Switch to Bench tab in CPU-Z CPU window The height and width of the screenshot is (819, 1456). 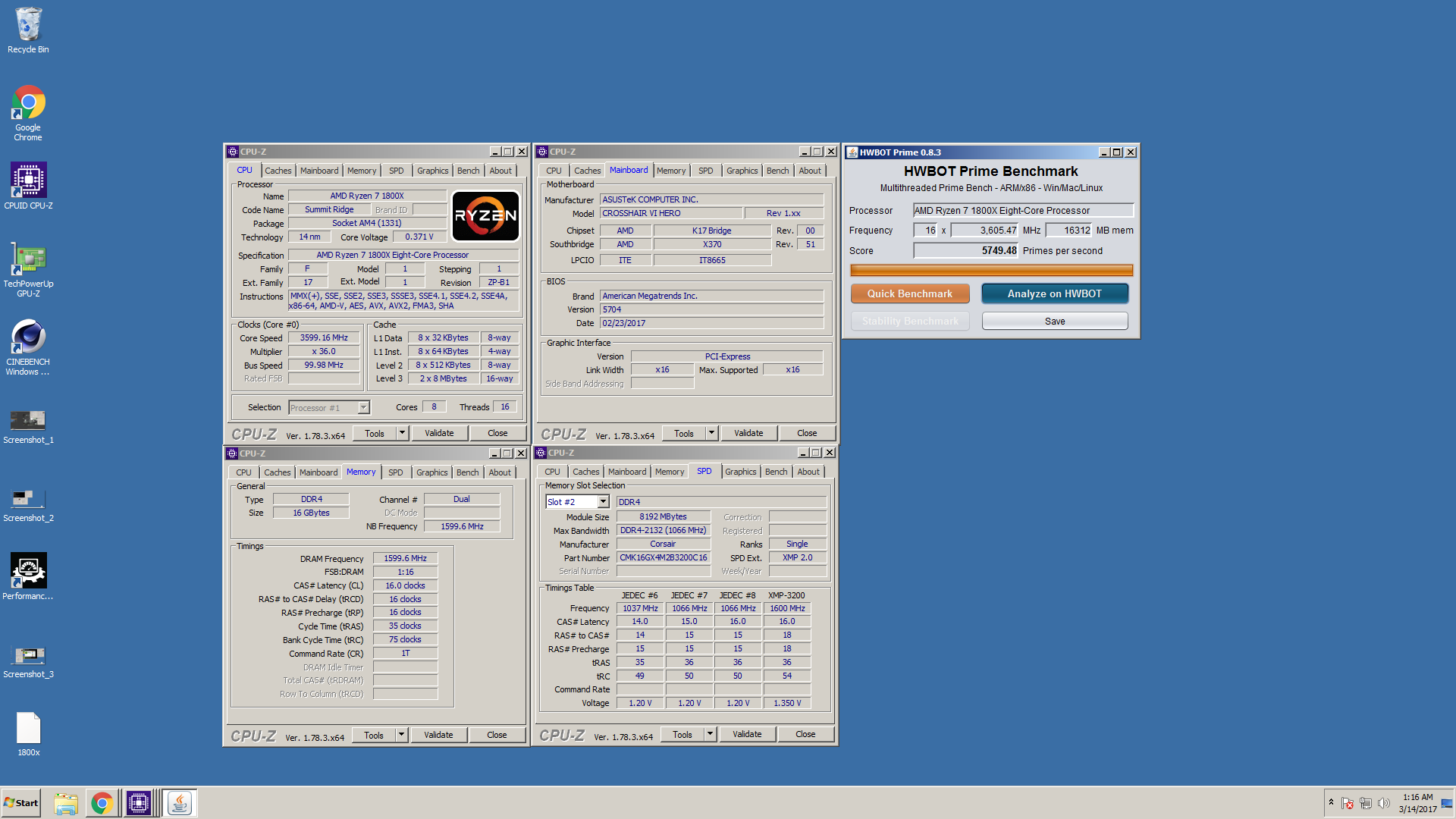pos(468,171)
